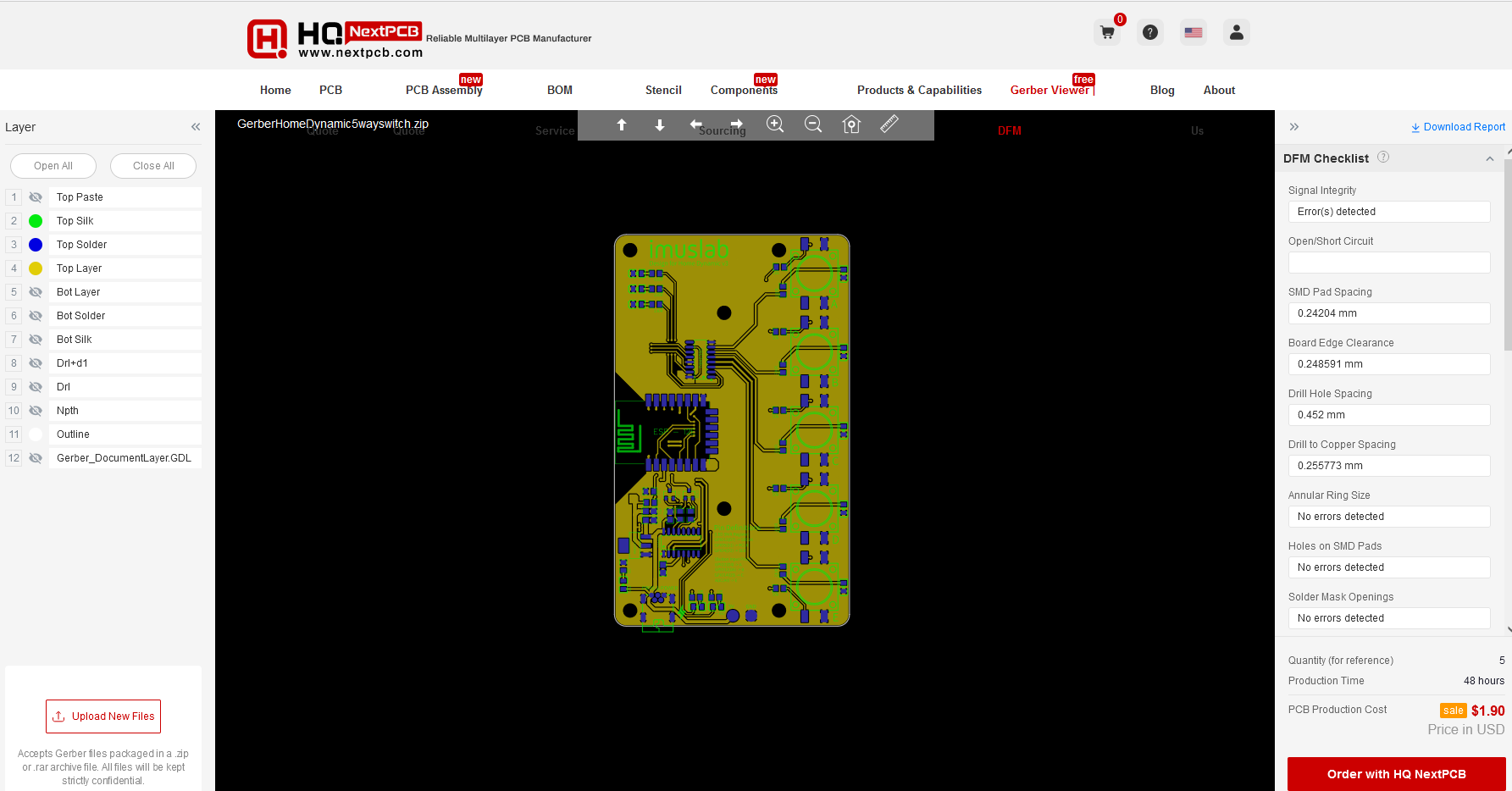Toggle visibility of Bot Layer
Viewport: 1512px width, 791px height.
coord(36,292)
